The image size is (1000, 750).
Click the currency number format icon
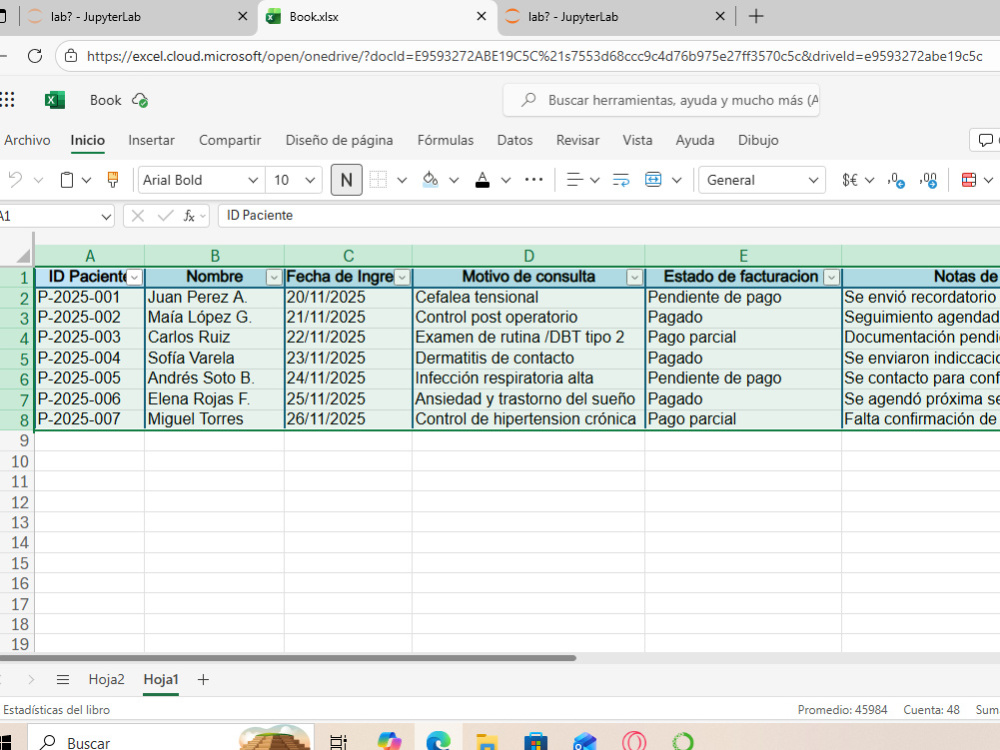(849, 180)
